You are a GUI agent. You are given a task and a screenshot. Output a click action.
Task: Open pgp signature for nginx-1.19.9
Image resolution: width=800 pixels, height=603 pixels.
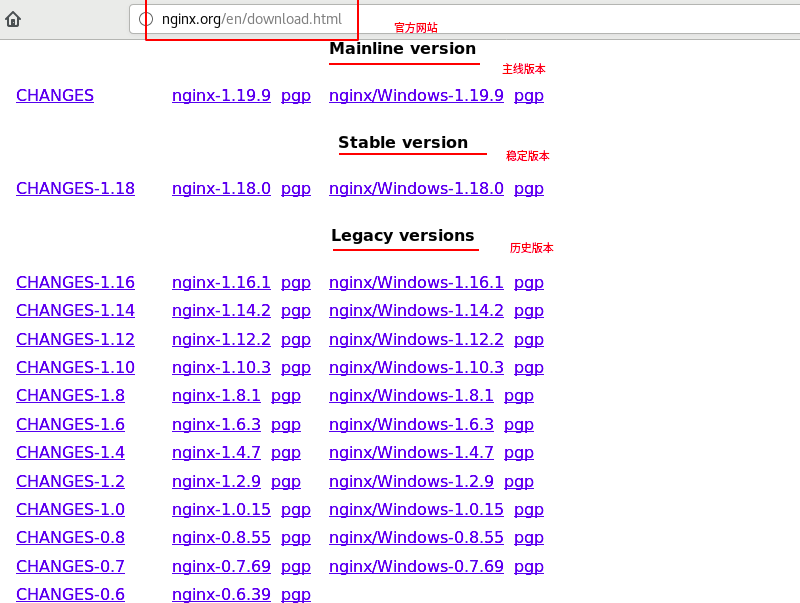pos(296,96)
